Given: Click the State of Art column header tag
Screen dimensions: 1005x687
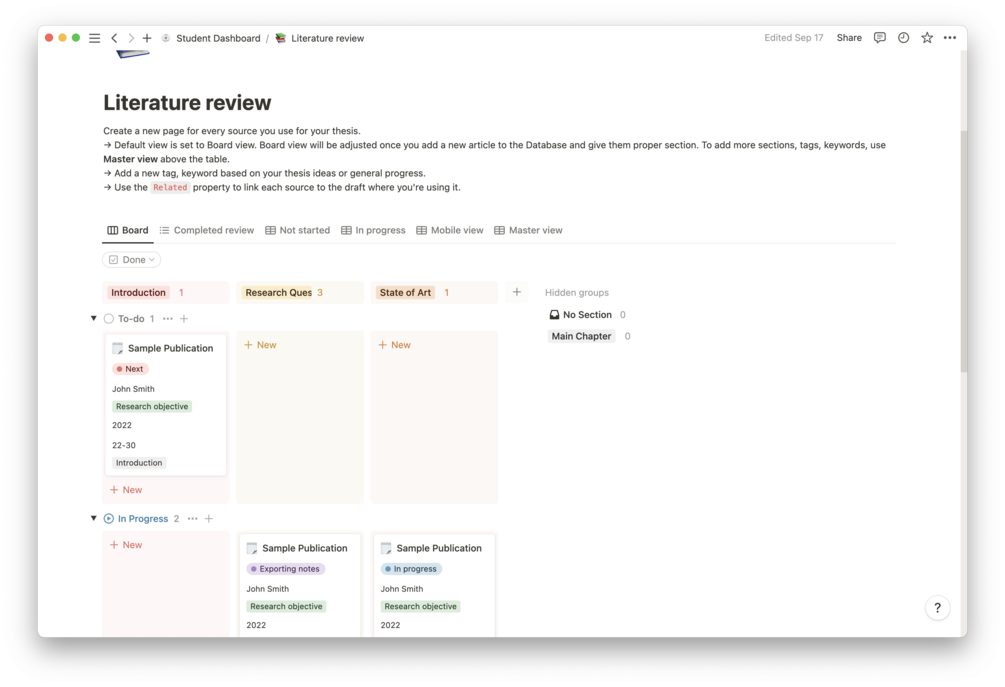Looking at the screenshot, I should coord(405,292).
